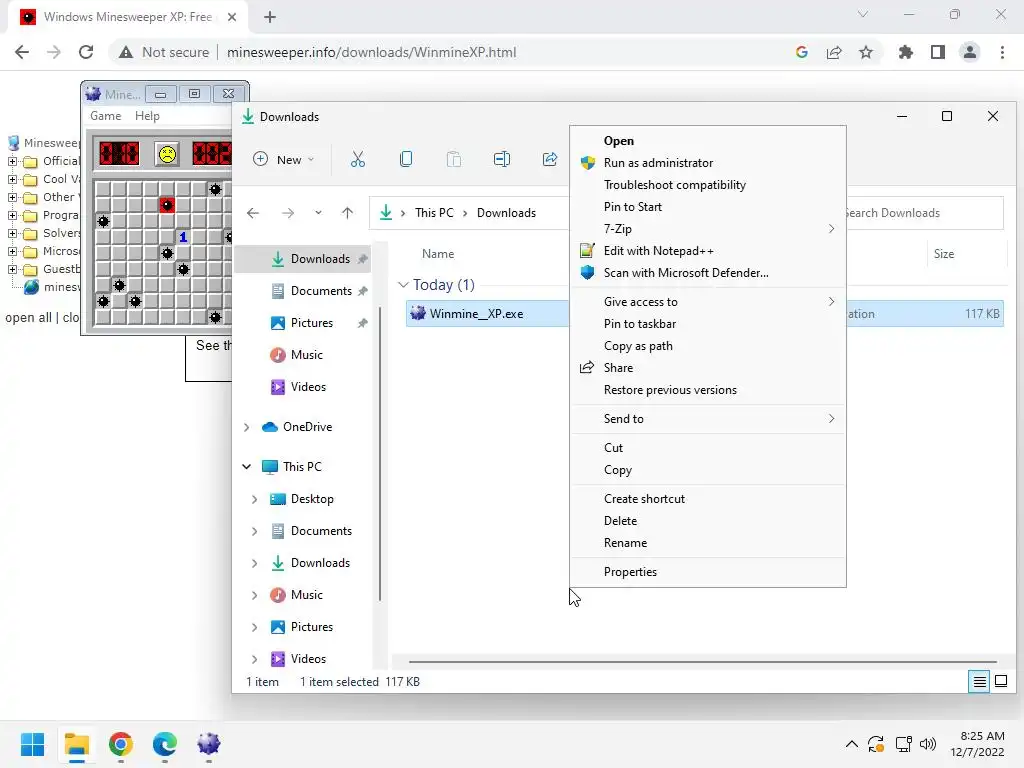Choose Pin to Start in context menu
Image resolution: width=1024 pixels, height=768 pixels.
pyautogui.click(x=708, y=207)
